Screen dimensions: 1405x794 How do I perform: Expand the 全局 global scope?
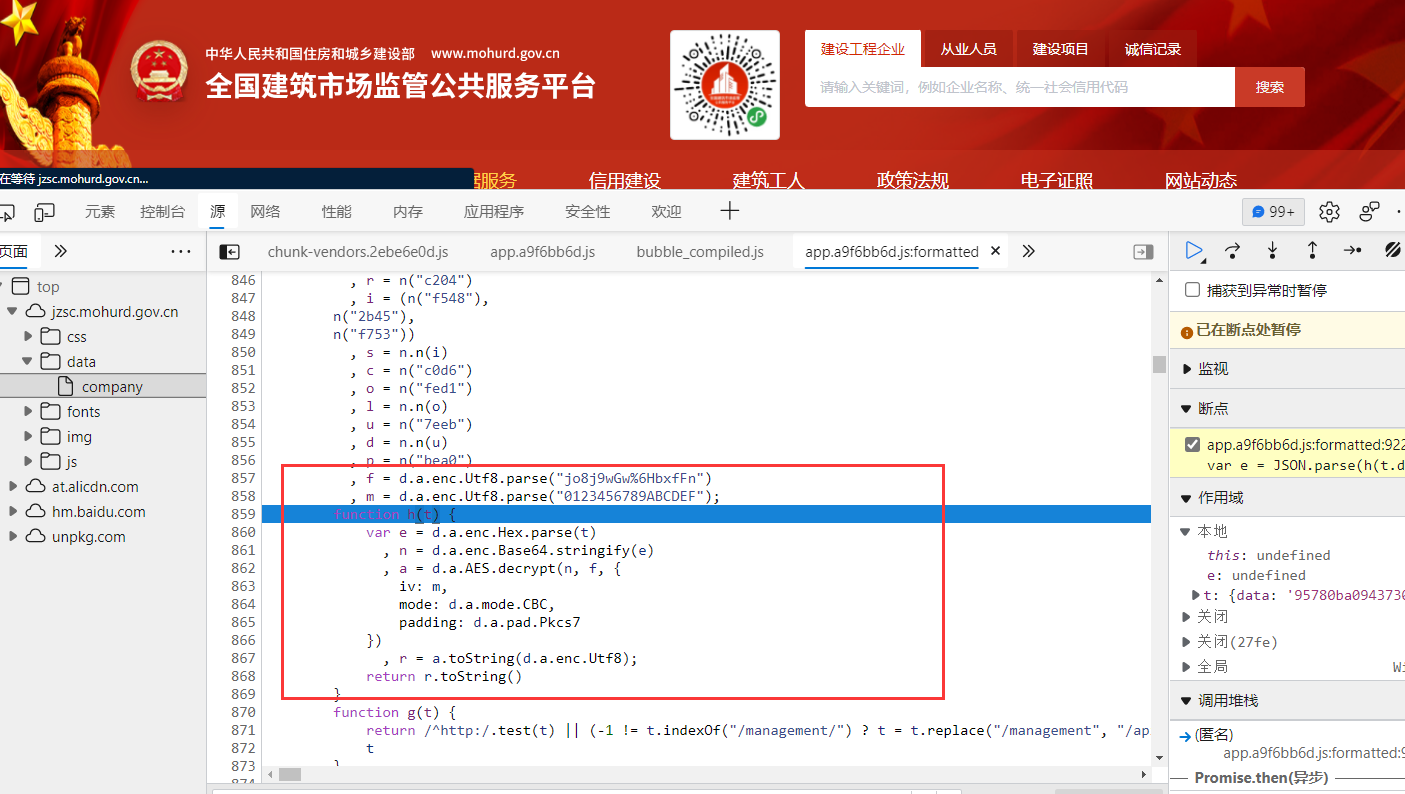click(1185, 667)
